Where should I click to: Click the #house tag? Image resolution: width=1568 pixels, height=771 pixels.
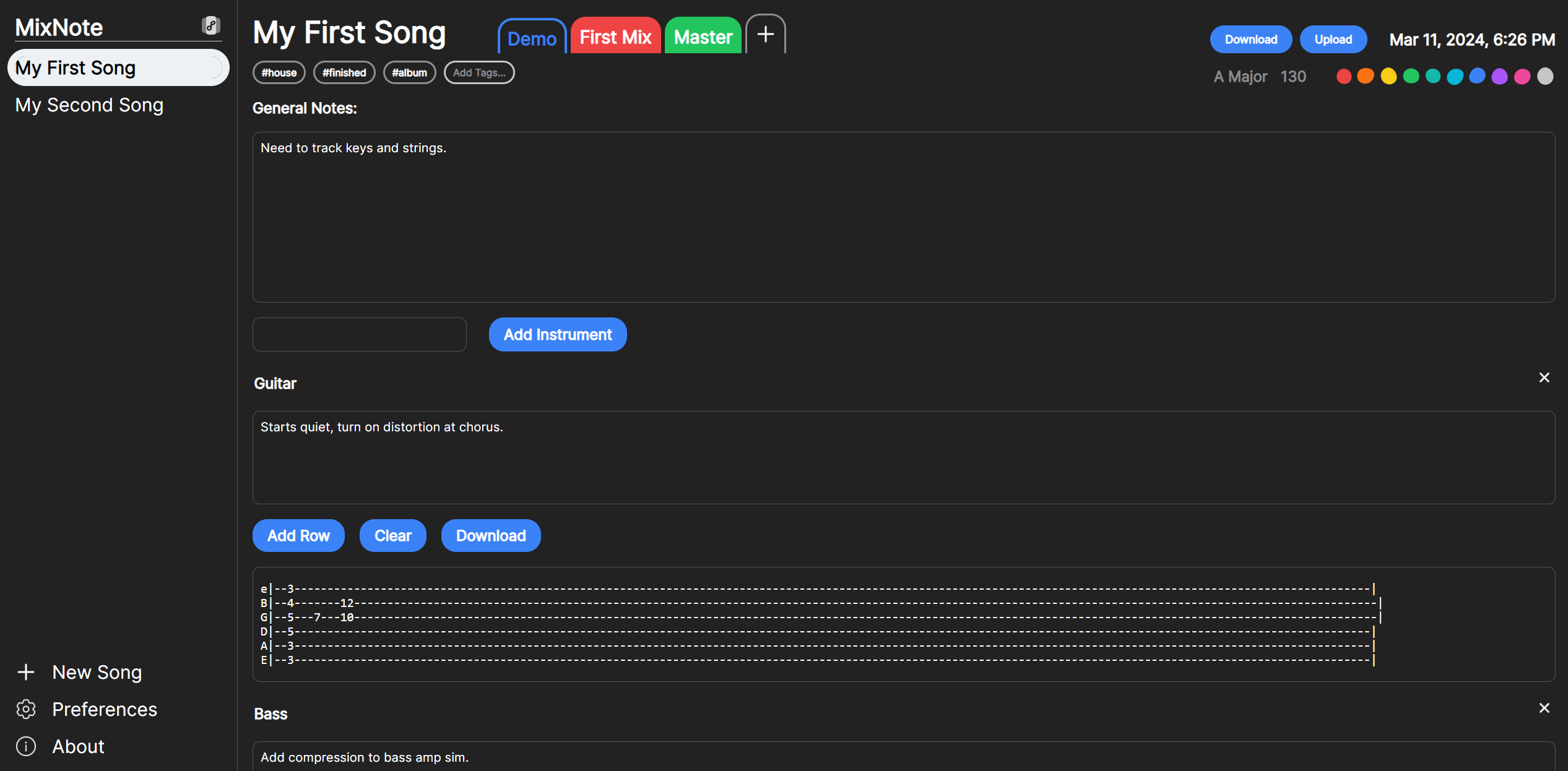coord(279,72)
